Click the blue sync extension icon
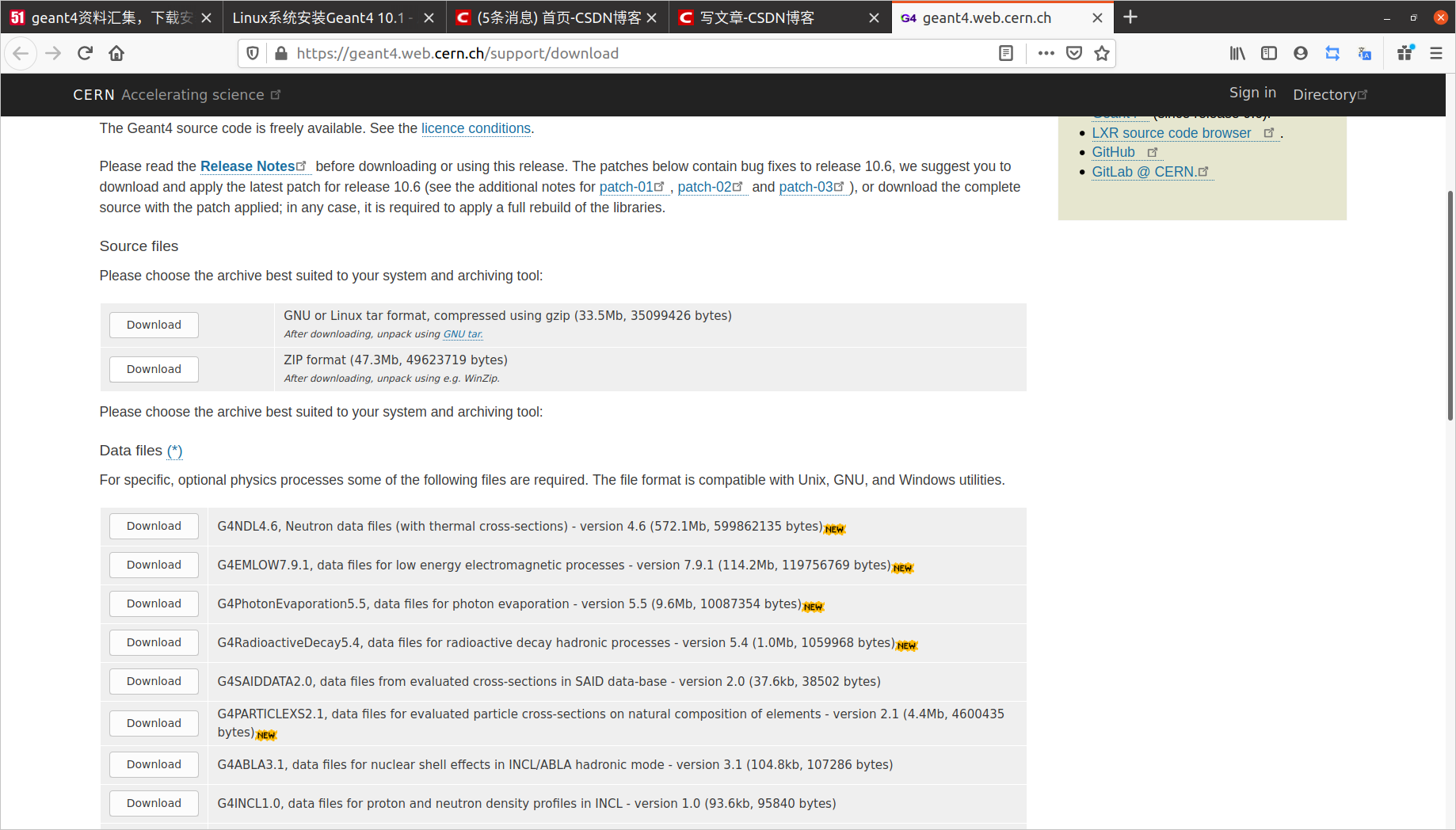The width and height of the screenshot is (1456, 830). (1332, 53)
